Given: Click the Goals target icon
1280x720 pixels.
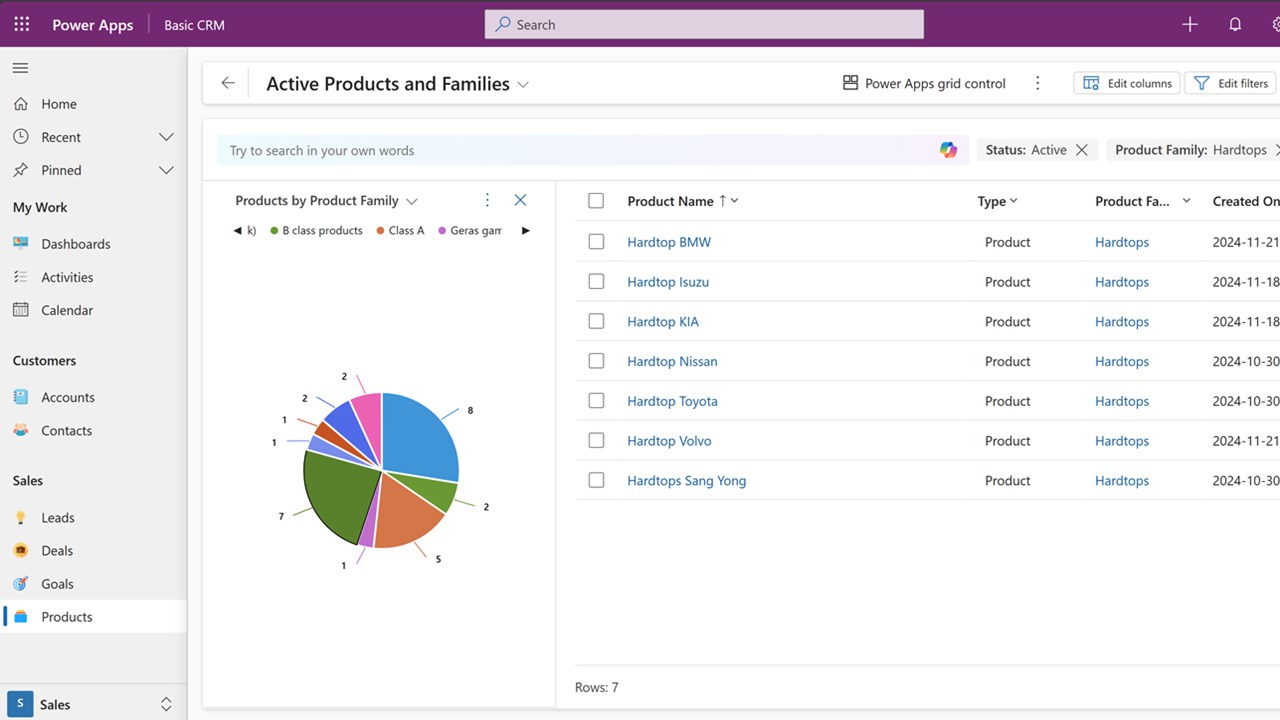Looking at the screenshot, I should coord(21,584).
